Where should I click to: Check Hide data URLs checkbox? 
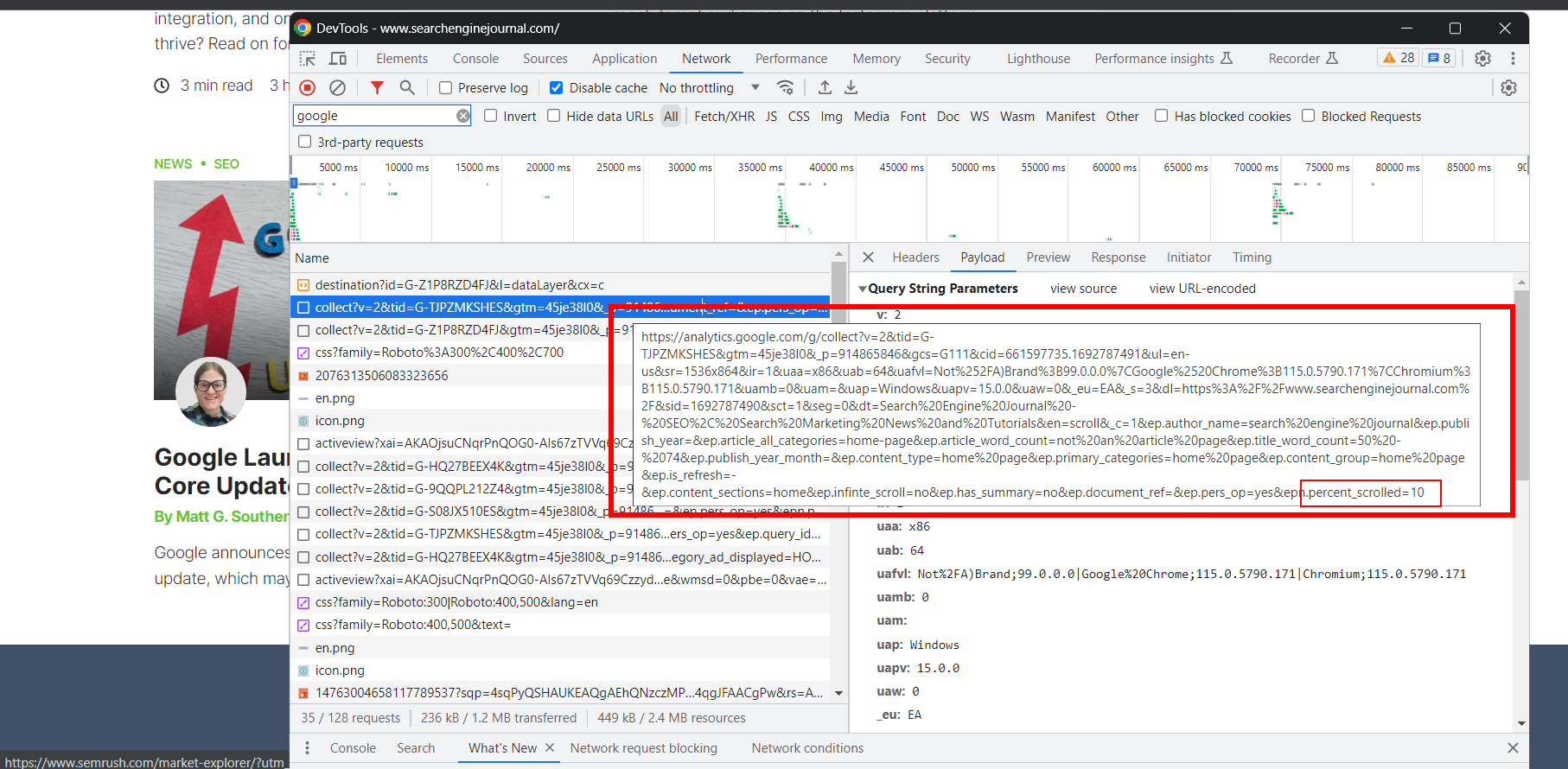pos(554,116)
